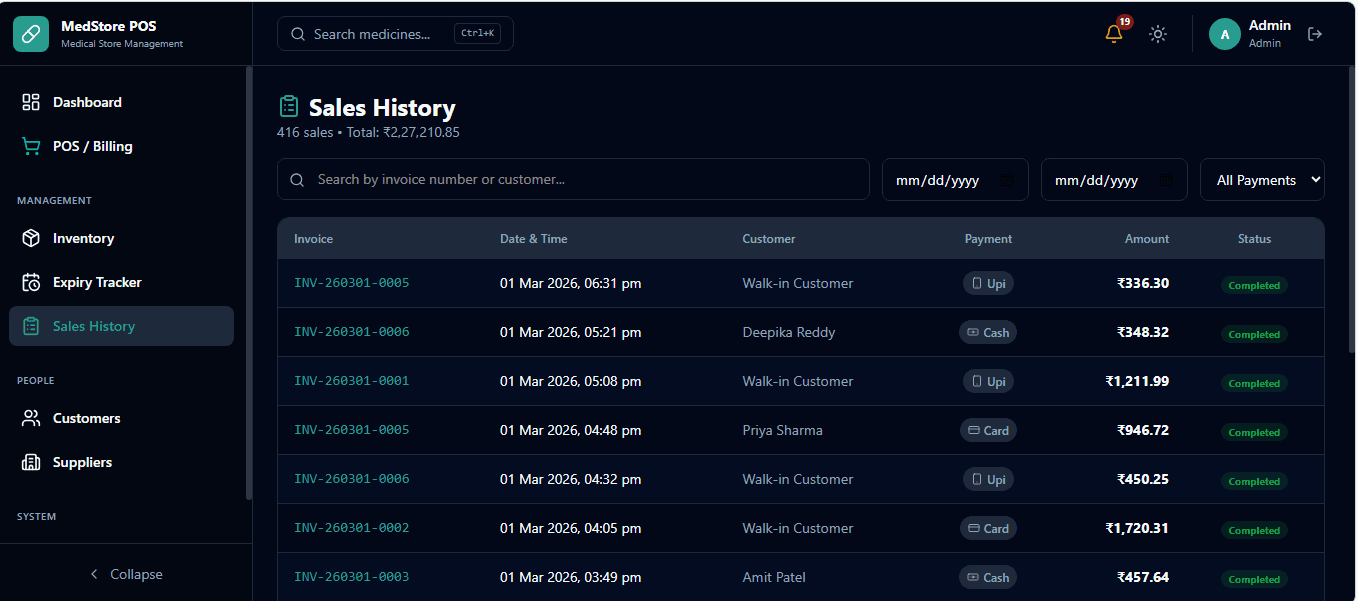The width and height of the screenshot is (1358, 601).
Task: Toggle light/dark theme sun icon
Action: click(1158, 34)
